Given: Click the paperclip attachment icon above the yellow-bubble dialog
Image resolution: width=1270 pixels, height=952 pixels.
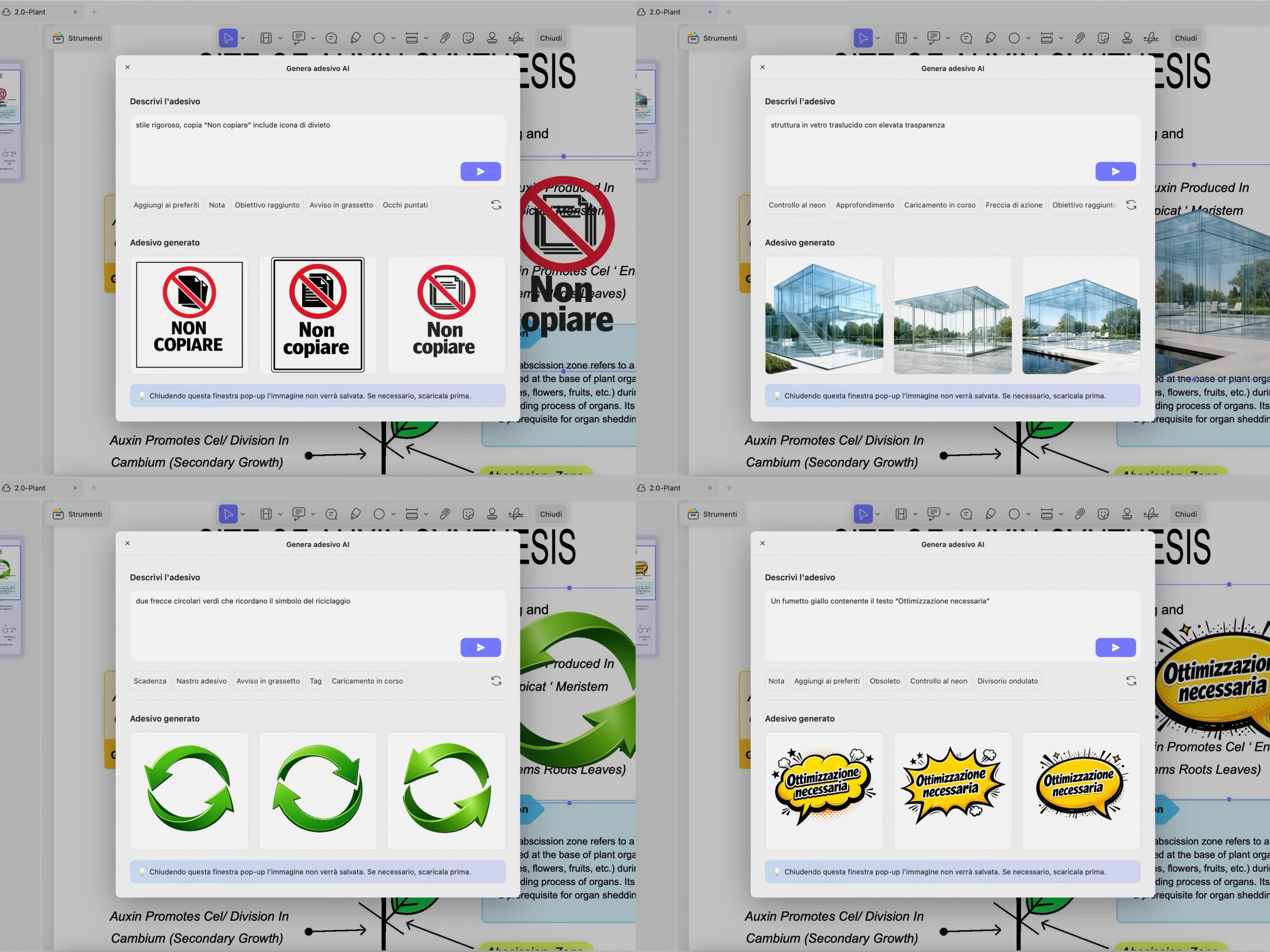Looking at the screenshot, I should (x=1080, y=514).
